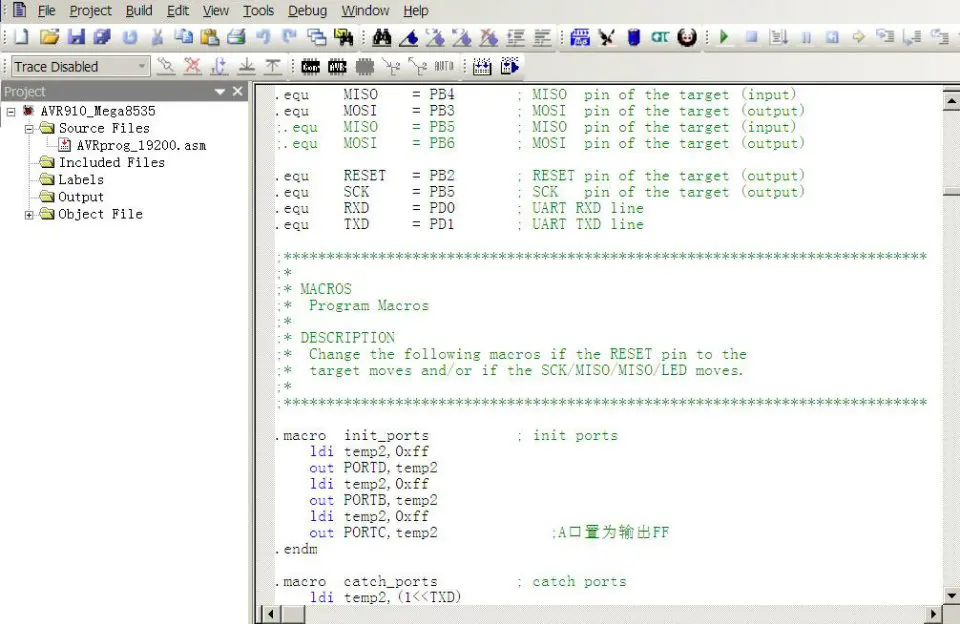Open the Build menu
Screen dimensions: 960x624
139,10
